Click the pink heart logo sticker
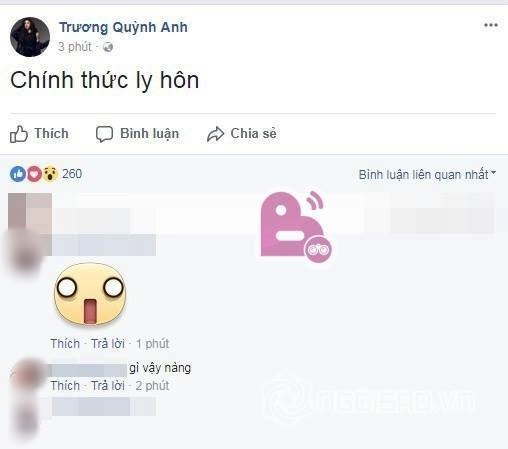The height and width of the screenshot is (449, 508). coord(295,227)
